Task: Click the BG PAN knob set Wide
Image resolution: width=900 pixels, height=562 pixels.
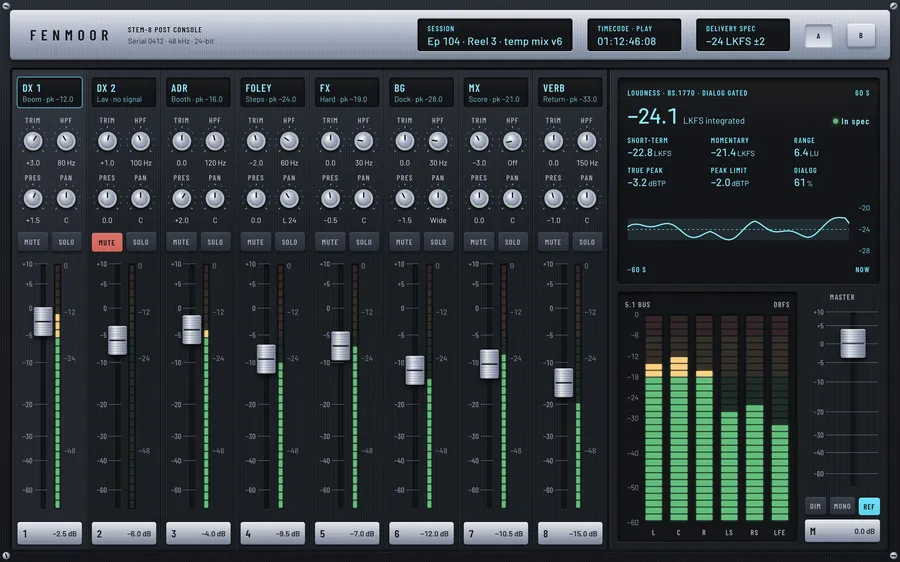Action: (438, 199)
